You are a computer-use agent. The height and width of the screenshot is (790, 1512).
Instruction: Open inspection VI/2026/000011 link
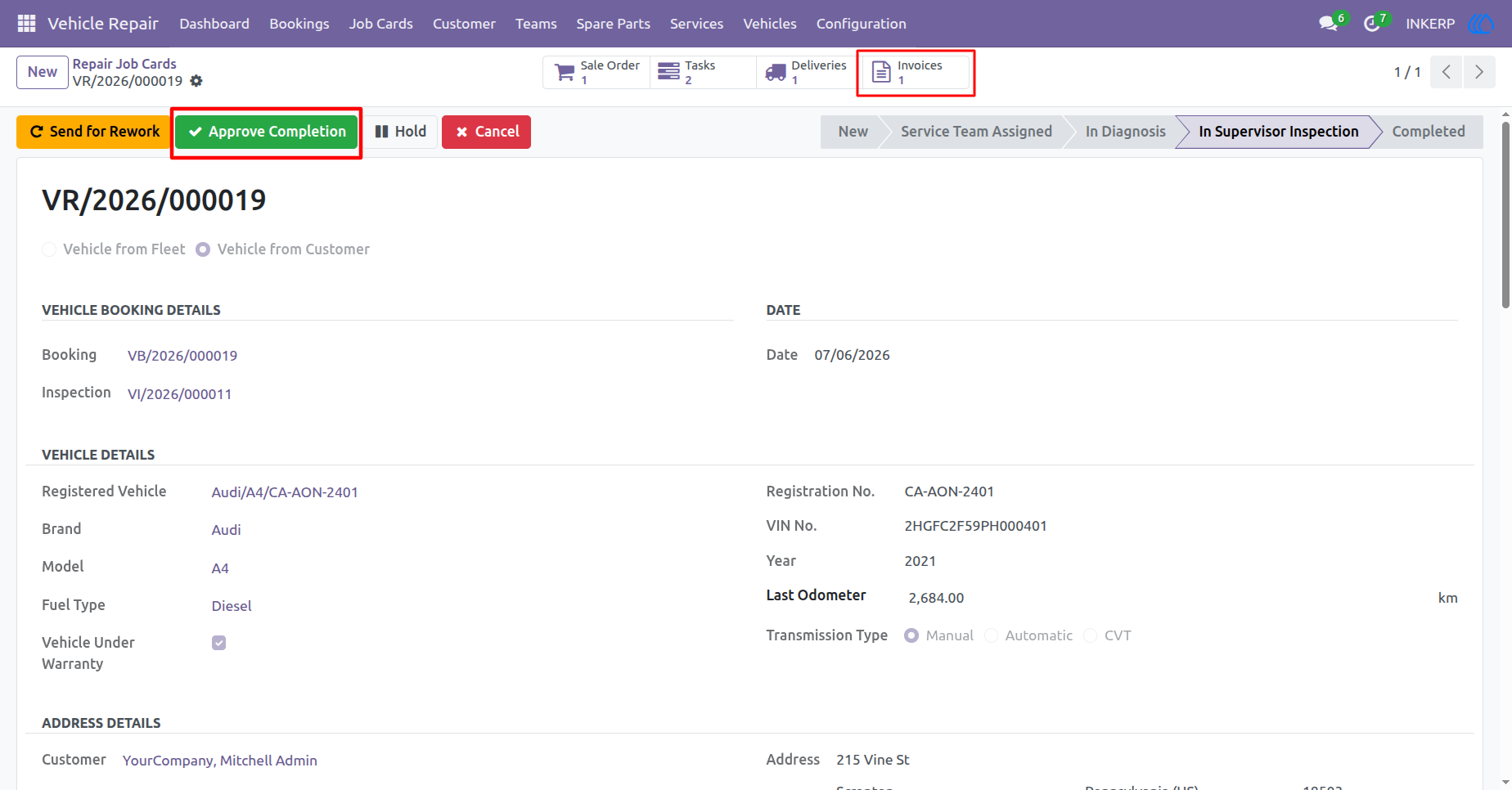180,394
